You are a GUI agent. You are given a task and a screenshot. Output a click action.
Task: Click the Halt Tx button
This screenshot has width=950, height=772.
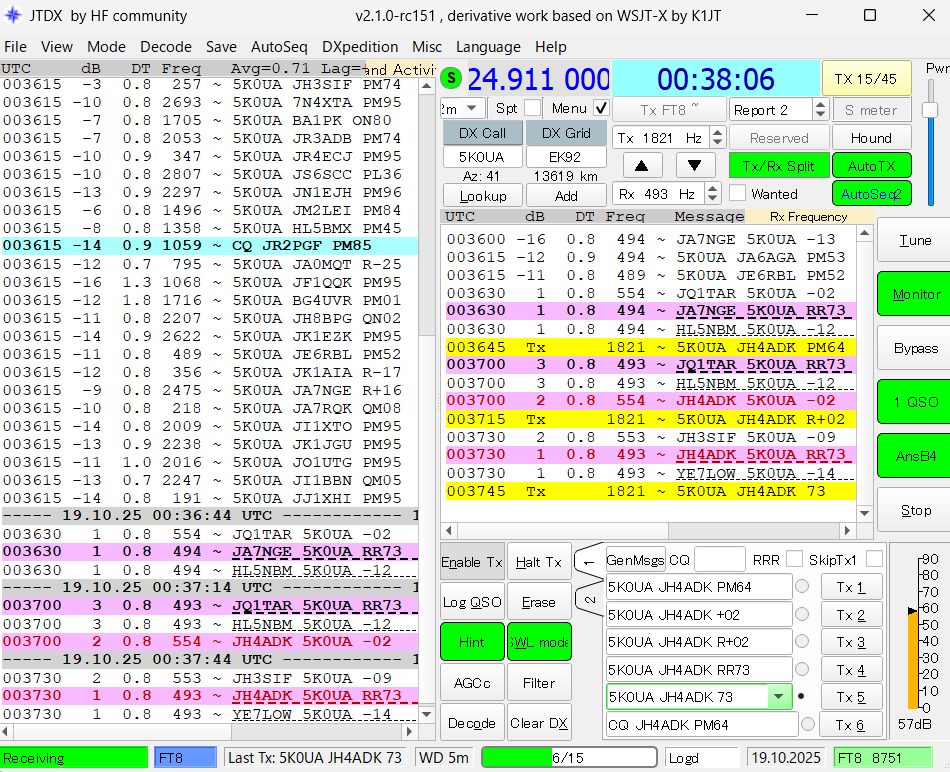540,563
